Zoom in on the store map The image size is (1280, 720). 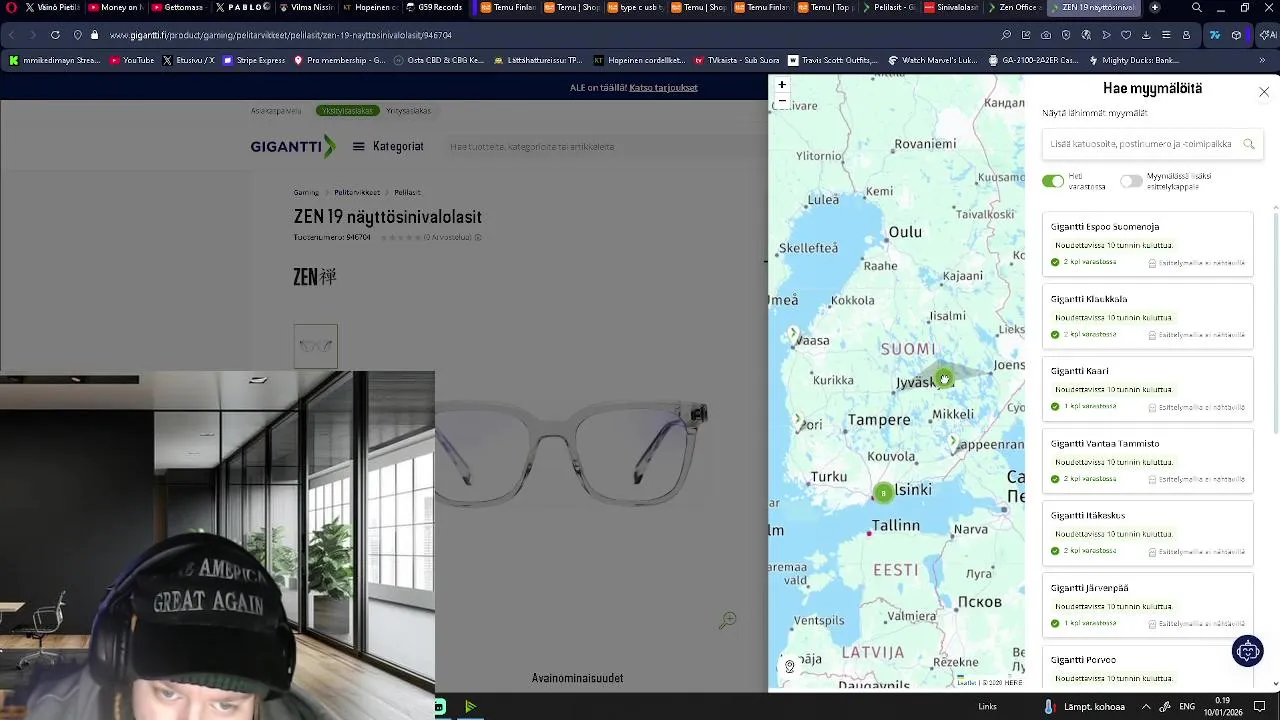[x=782, y=85]
